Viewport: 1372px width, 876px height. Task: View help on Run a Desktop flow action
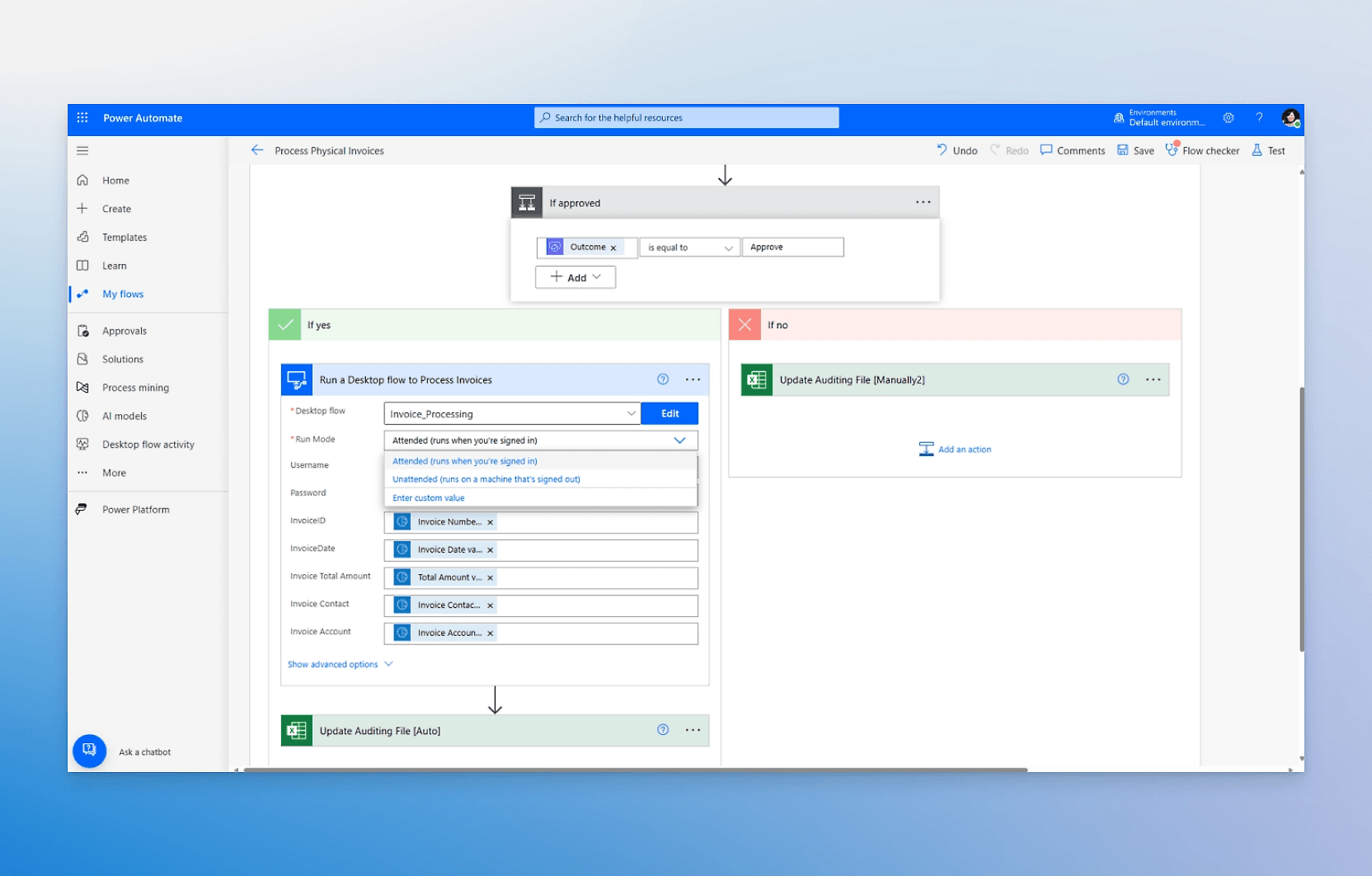(x=662, y=379)
